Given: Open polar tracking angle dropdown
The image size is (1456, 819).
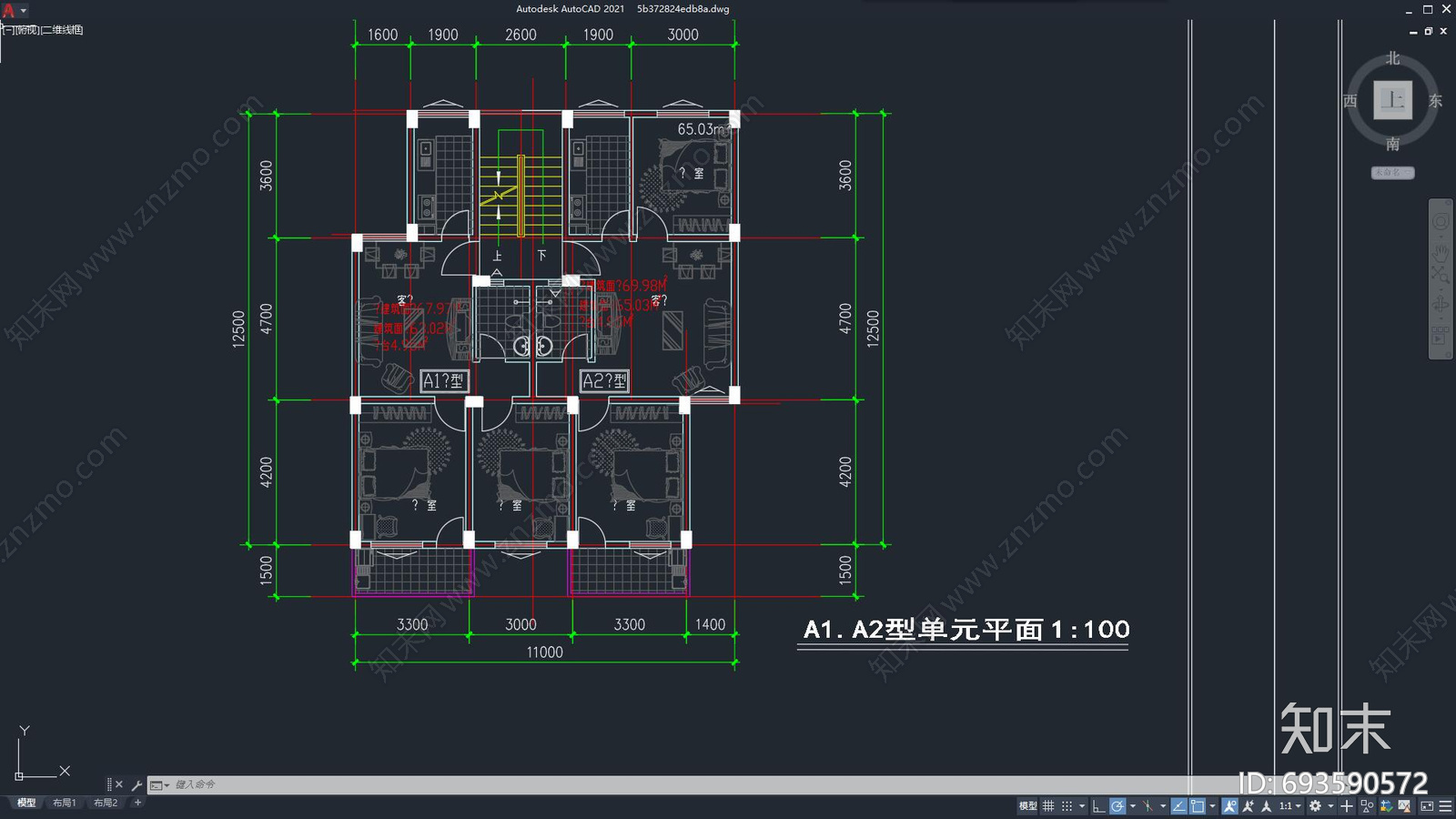Looking at the screenshot, I should tap(1133, 806).
